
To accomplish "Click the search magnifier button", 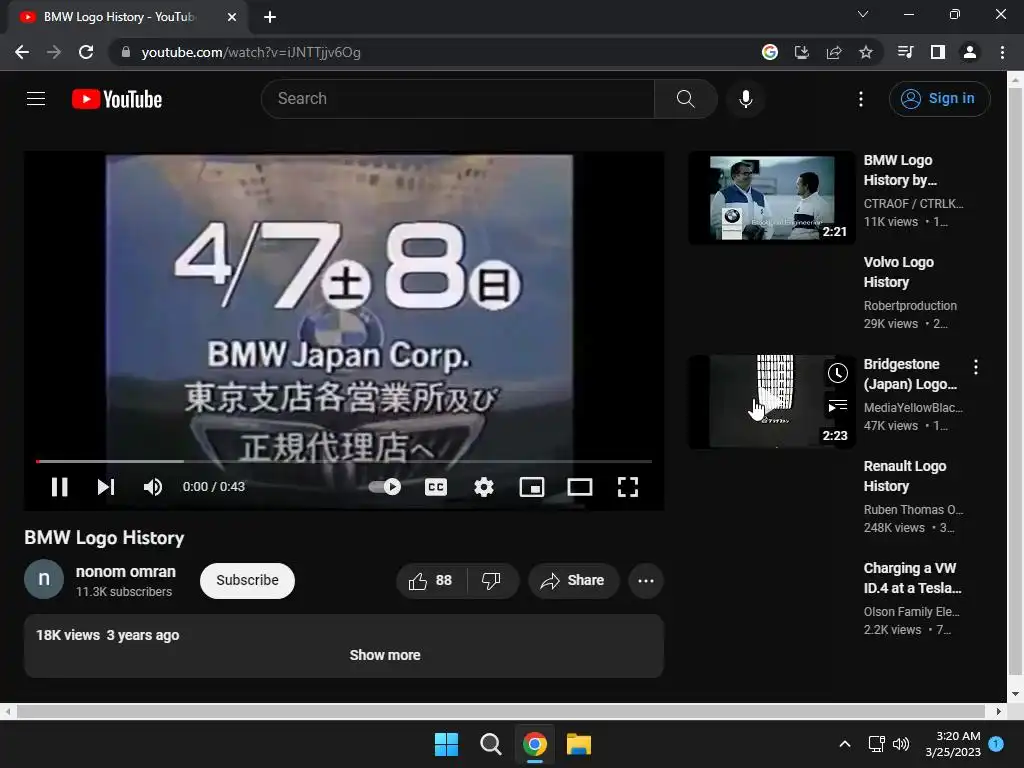I will click(686, 99).
